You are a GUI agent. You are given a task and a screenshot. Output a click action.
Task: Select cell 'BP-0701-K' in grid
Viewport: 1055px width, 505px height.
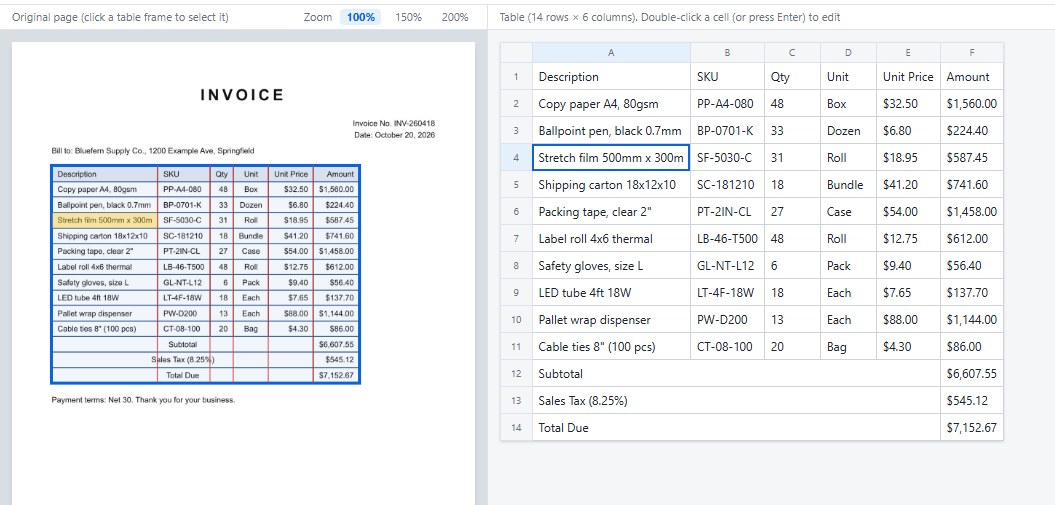(x=727, y=130)
